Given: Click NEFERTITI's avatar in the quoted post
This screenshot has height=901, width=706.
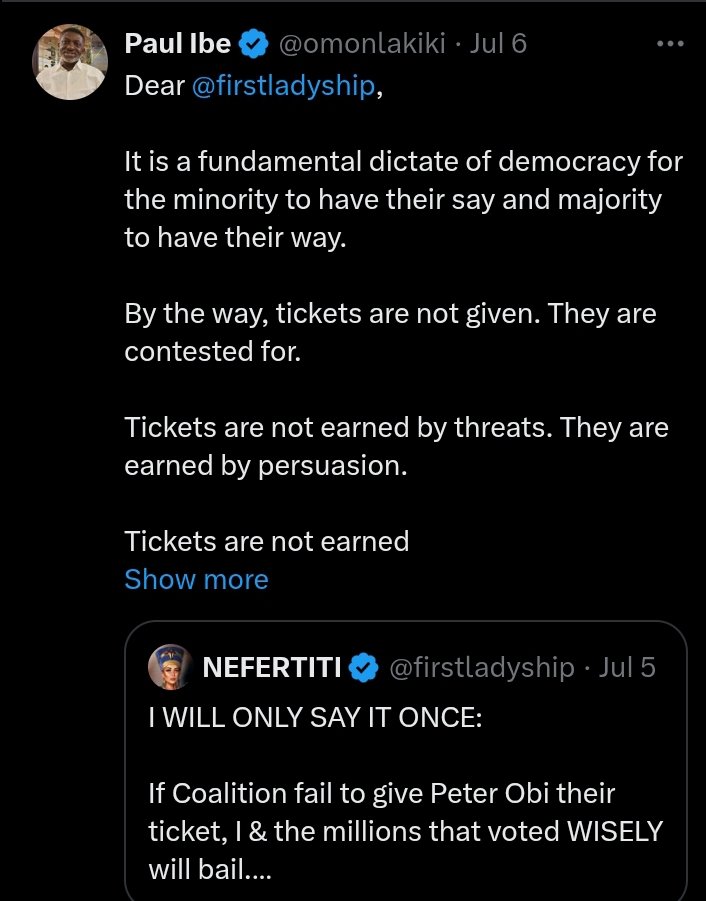Looking at the screenshot, I should coord(169,667).
